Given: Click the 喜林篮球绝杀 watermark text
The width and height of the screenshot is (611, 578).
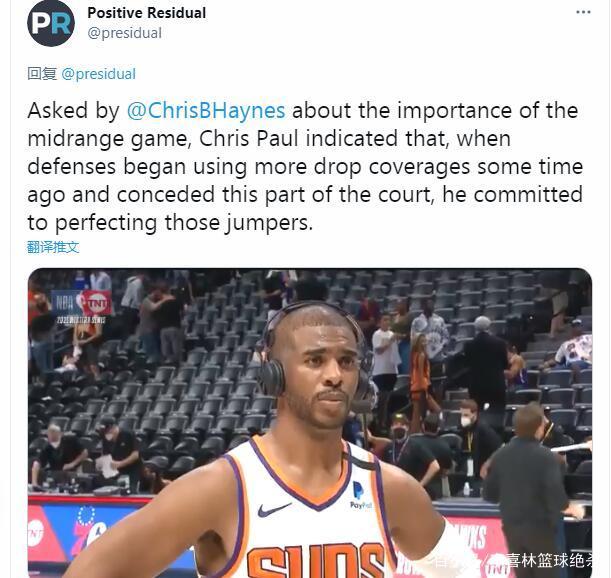Looking at the screenshot, I should 549,560.
